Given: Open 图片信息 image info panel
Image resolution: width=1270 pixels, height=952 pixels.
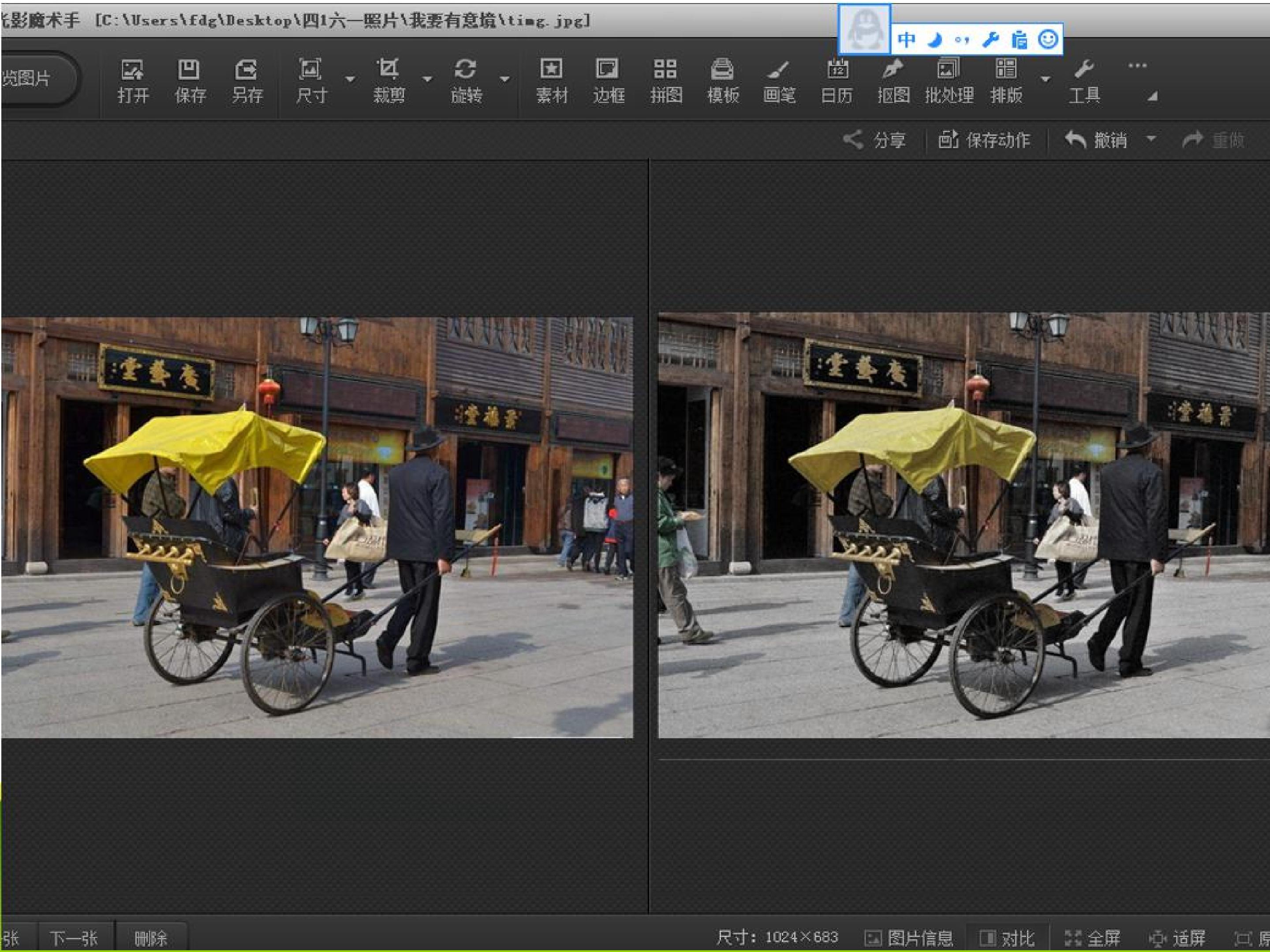Looking at the screenshot, I should point(909,938).
